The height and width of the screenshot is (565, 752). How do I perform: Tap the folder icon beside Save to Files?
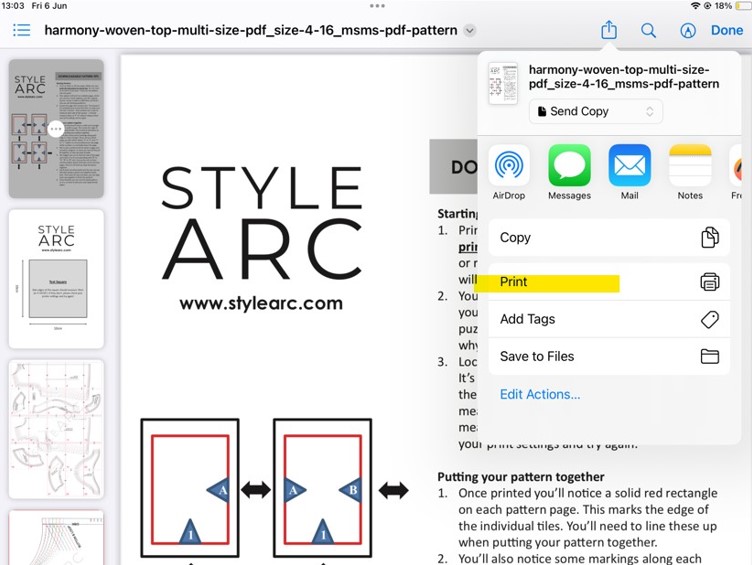click(x=709, y=356)
